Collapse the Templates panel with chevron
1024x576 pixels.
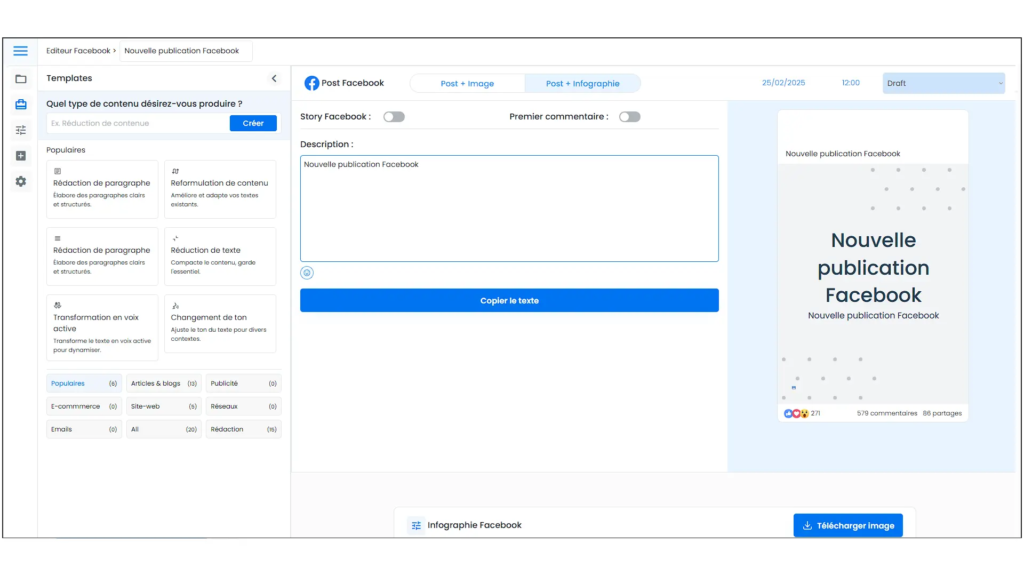(274, 78)
